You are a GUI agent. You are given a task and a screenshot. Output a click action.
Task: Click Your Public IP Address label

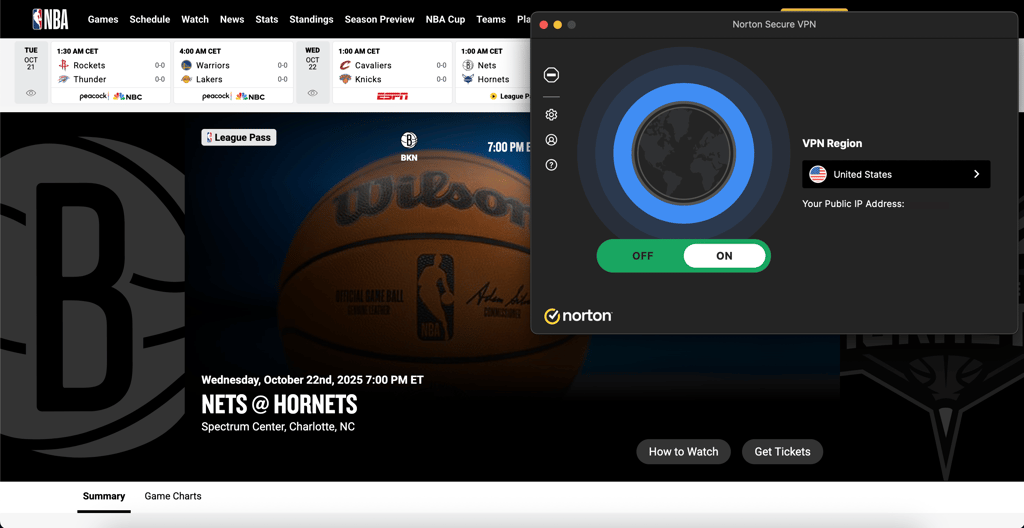click(853, 204)
